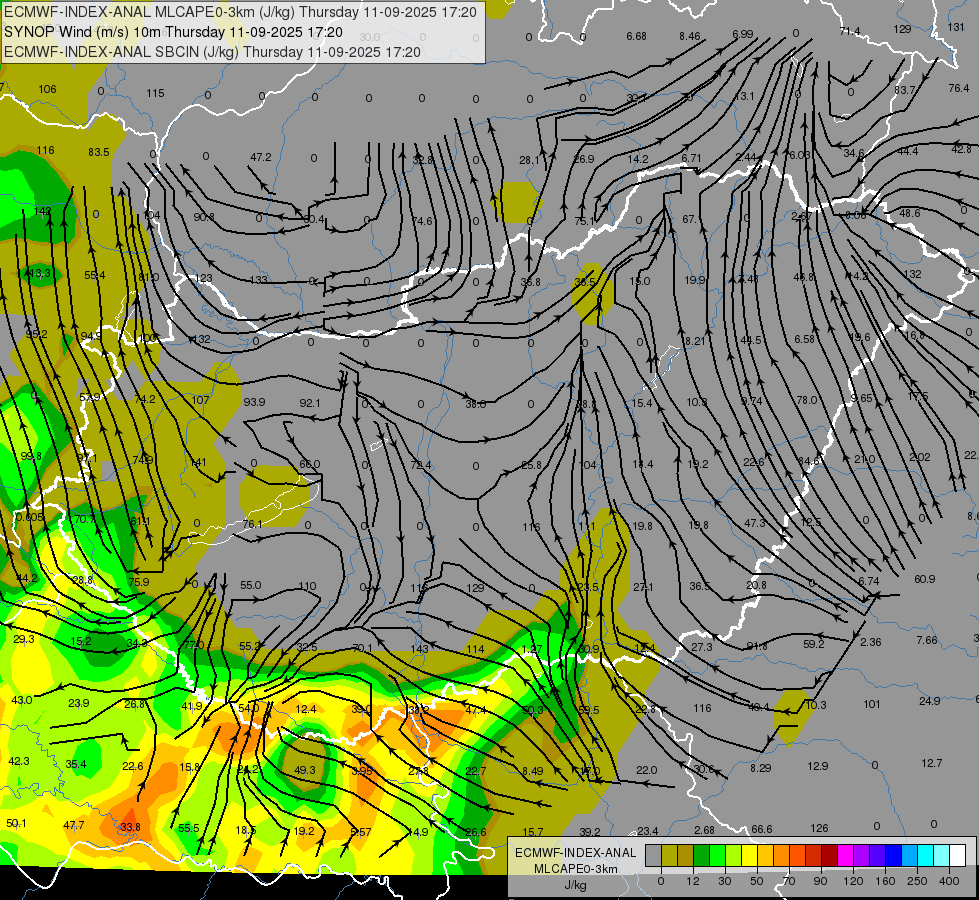Viewport: 979px width, 900px height.
Task: Click the map value '115'
Action: pyautogui.click(x=155, y=93)
